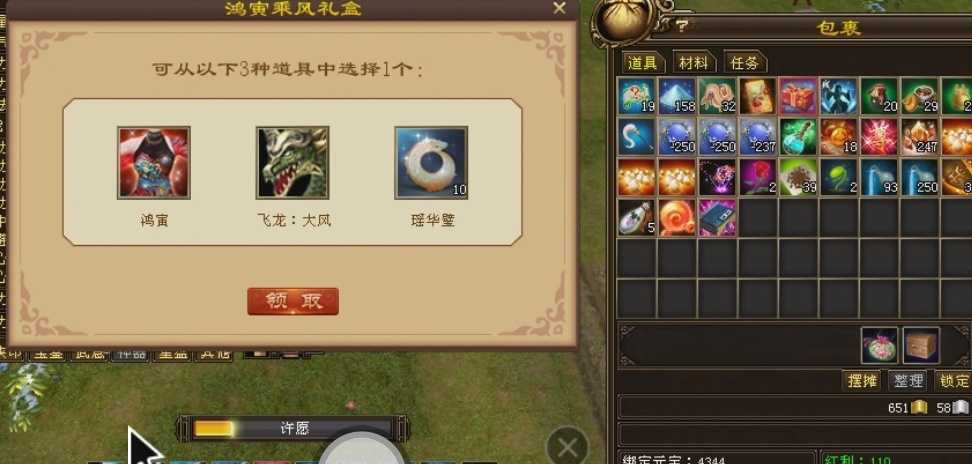Close the 鸿寅乘风礼盒 dialog
The width and height of the screenshot is (972, 464).
pos(559,8)
